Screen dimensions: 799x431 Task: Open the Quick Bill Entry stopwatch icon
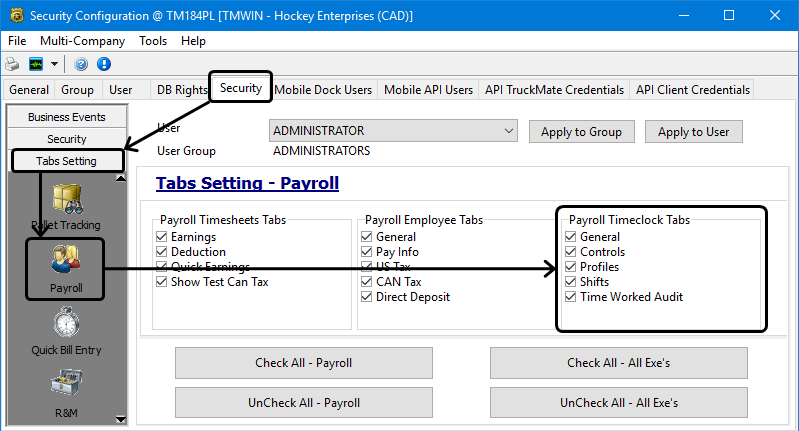point(66,323)
